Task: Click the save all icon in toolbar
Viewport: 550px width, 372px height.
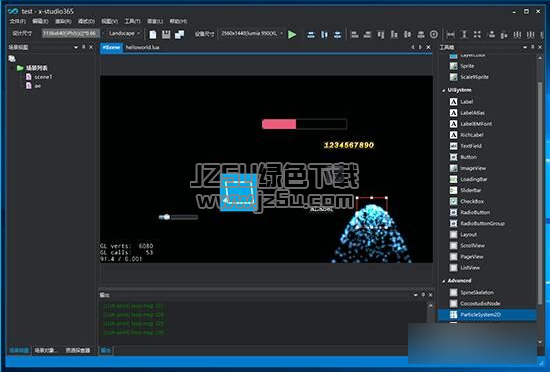Action: 179,34
